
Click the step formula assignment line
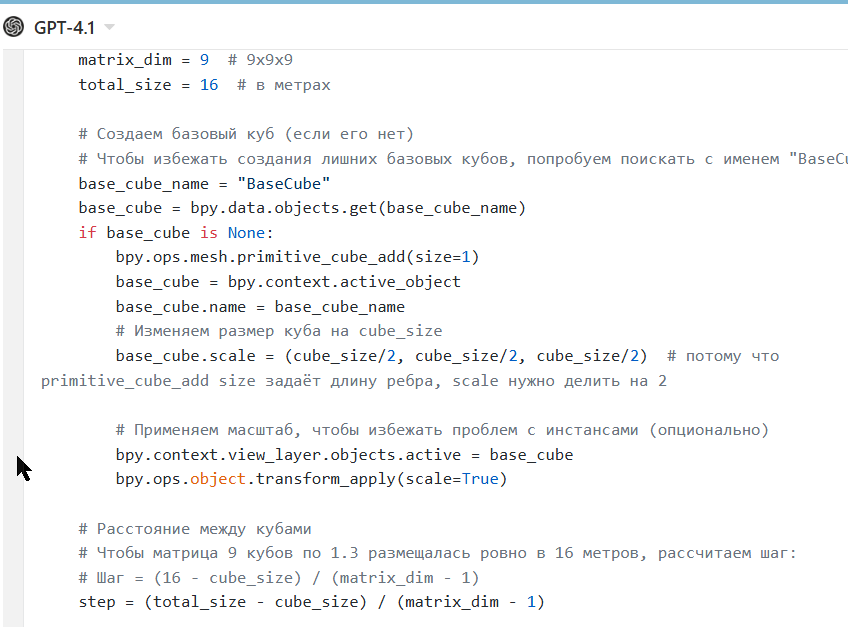pyautogui.click(x=312, y=602)
